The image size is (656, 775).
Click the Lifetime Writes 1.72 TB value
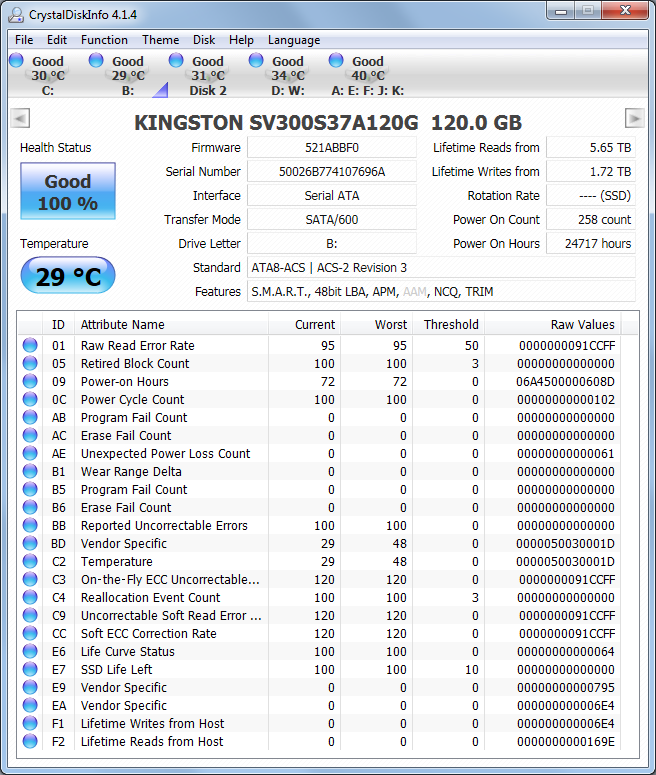click(591, 172)
